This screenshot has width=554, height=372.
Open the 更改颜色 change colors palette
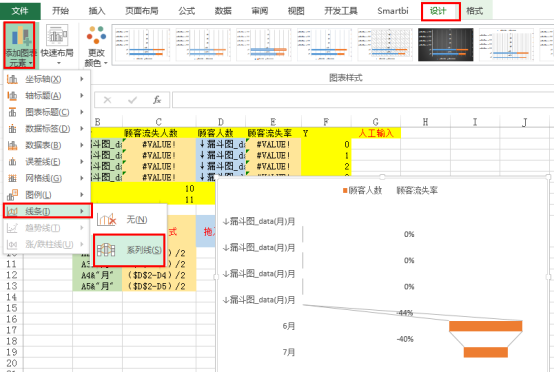pyautogui.click(x=96, y=46)
